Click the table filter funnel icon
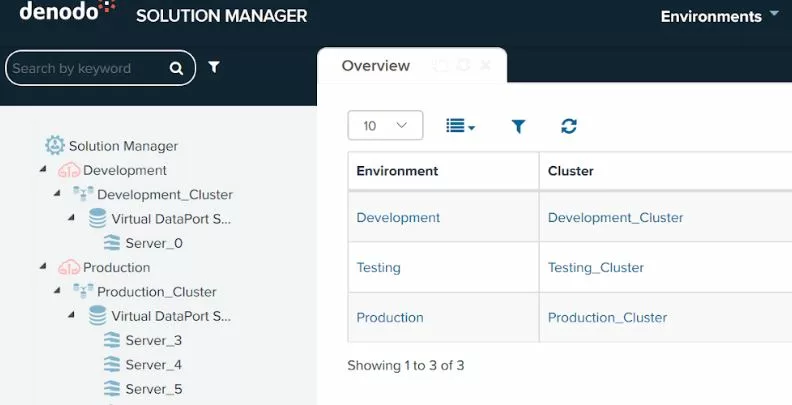 [x=518, y=126]
